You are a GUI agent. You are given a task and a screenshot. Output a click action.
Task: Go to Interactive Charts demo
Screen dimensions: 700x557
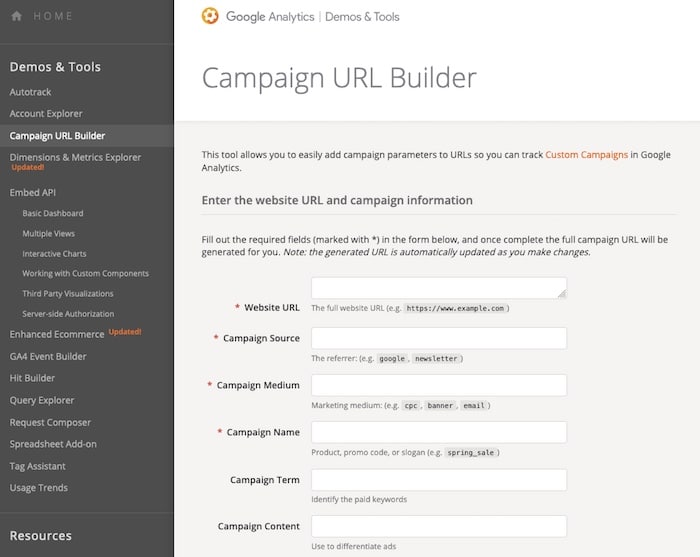54,254
